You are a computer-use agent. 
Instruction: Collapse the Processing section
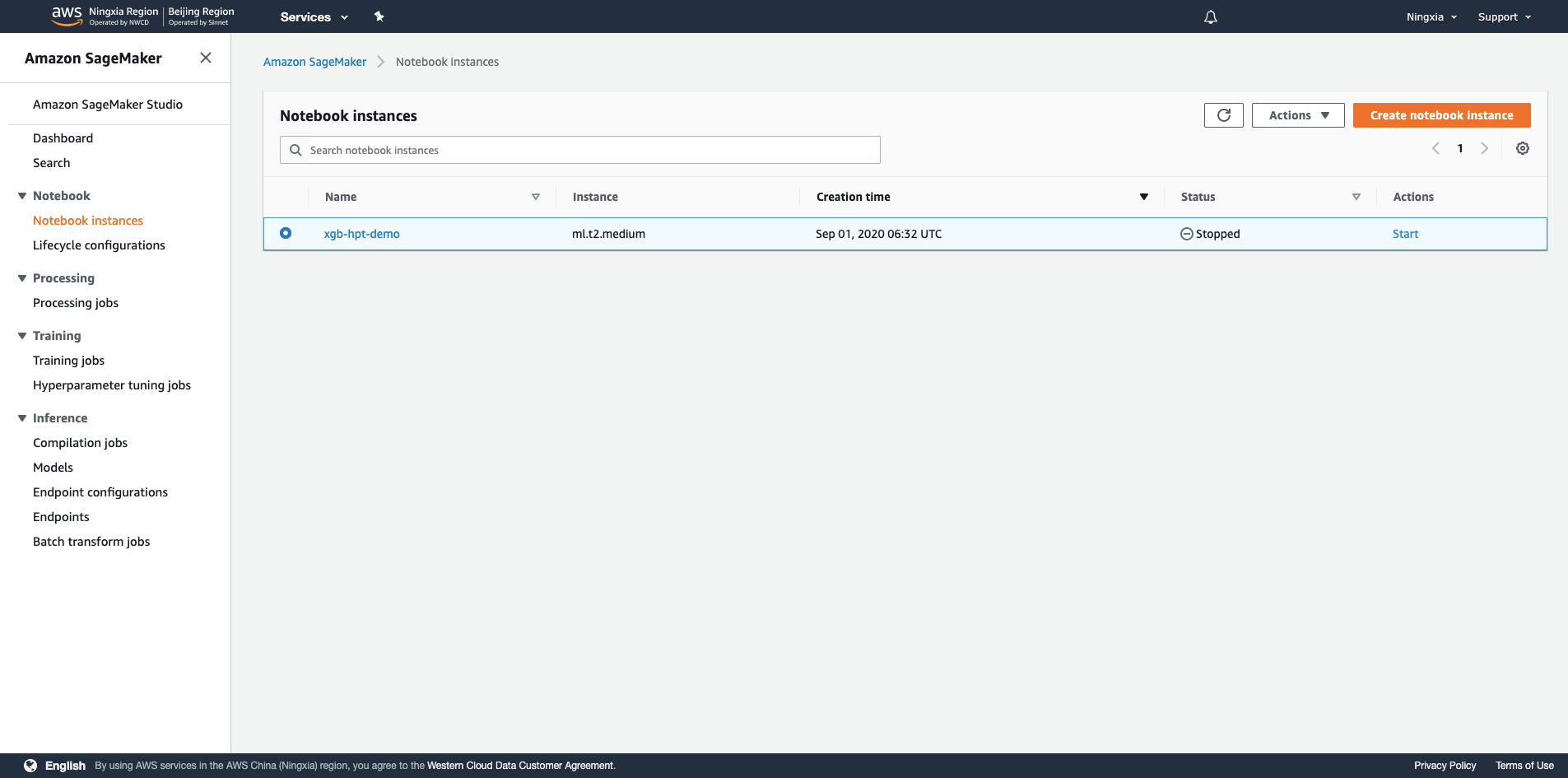[x=22, y=278]
